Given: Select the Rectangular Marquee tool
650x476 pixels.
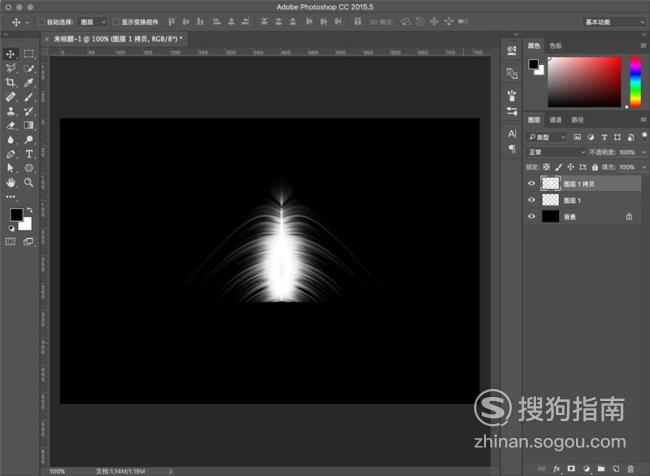Looking at the screenshot, I should (x=29, y=54).
